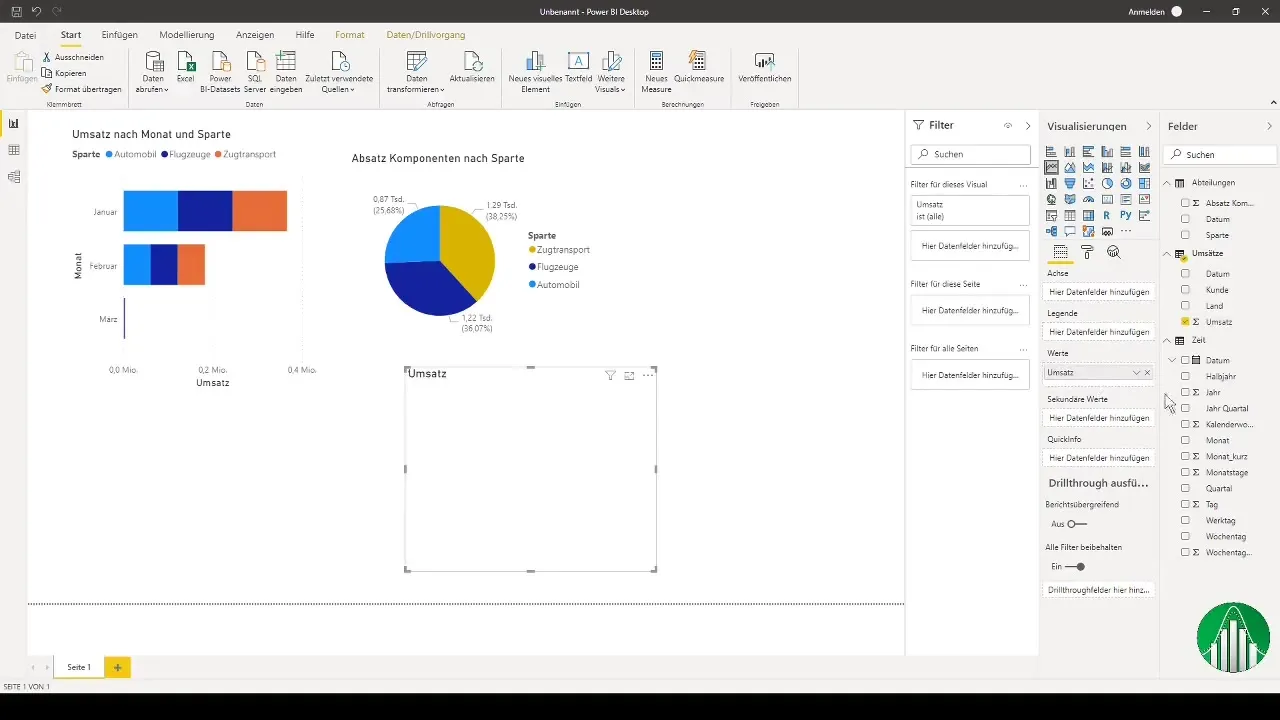This screenshot has height=720, width=1280.
Task: Click the Excel data source icon
Action: (x=186, y=66)
